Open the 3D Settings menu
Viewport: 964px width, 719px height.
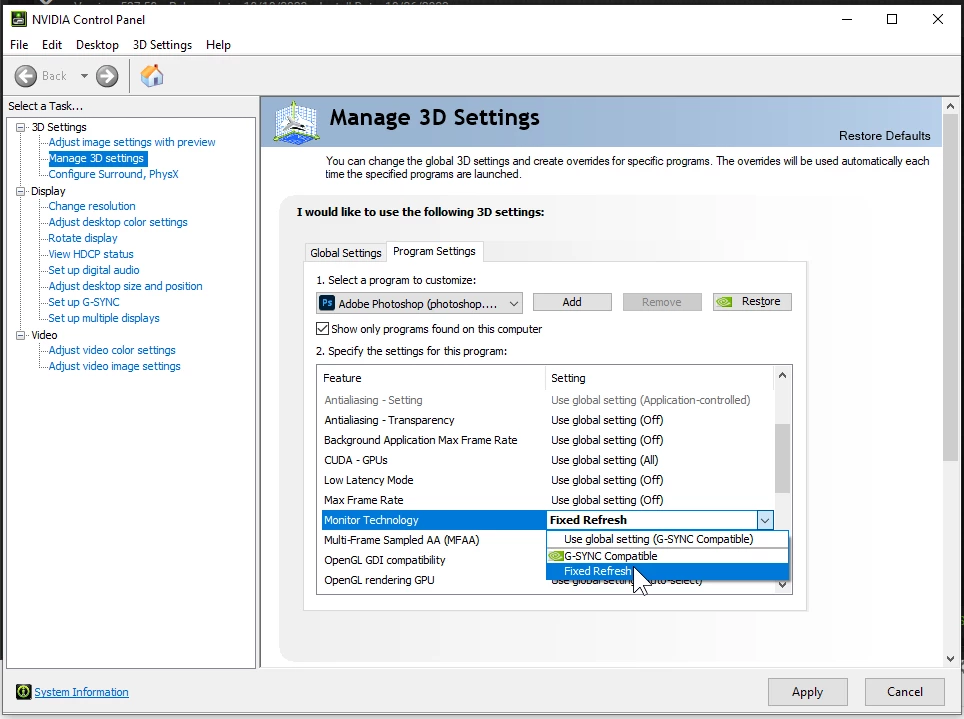pos(162,45)
